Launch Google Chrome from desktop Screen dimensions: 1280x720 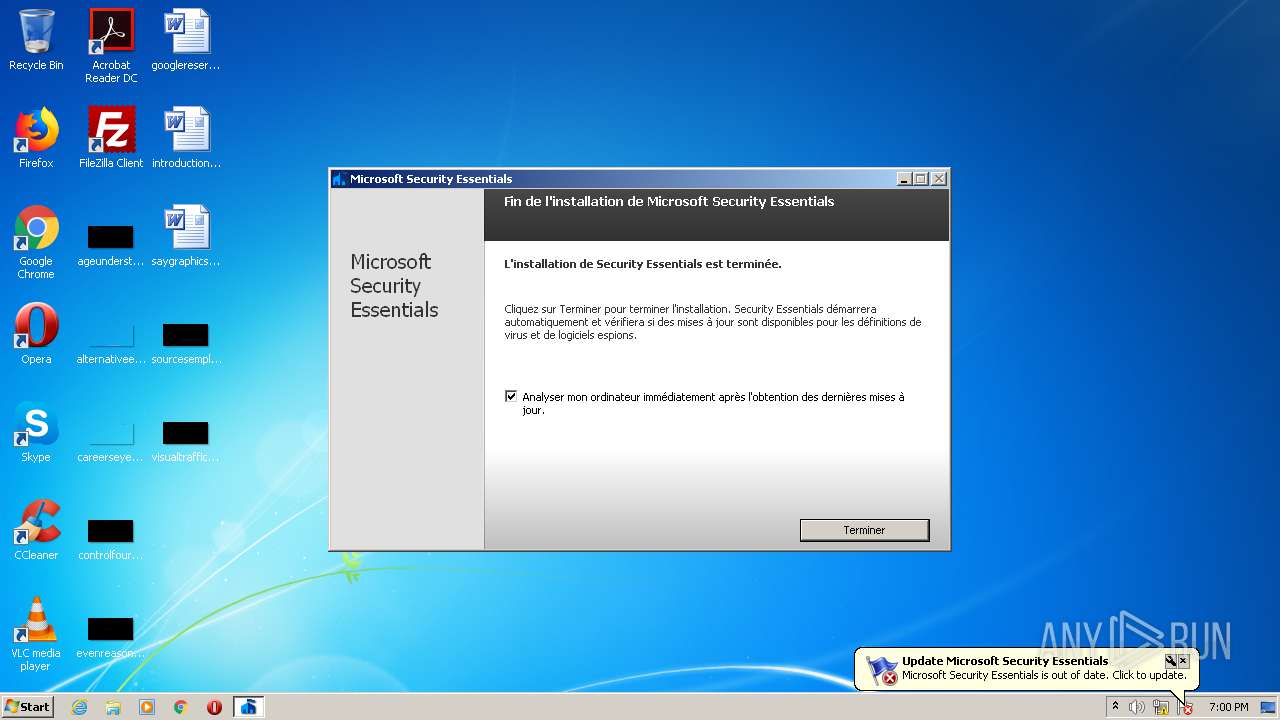(x=36, y=243)
